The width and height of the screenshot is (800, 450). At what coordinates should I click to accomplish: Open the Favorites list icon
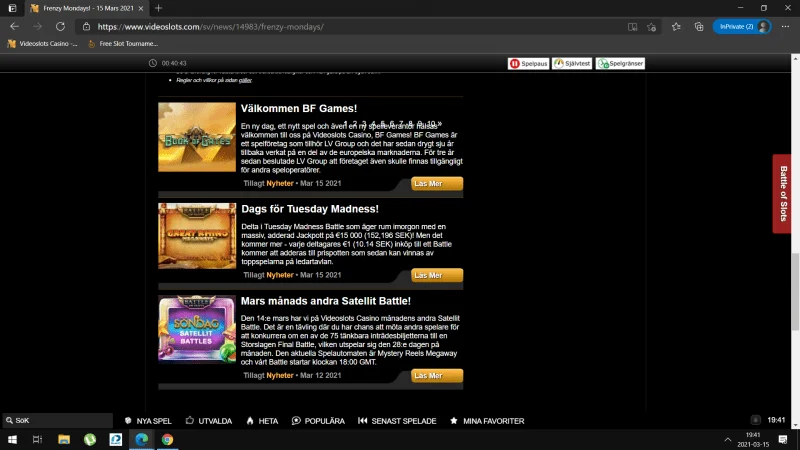[x=676, y=27]
